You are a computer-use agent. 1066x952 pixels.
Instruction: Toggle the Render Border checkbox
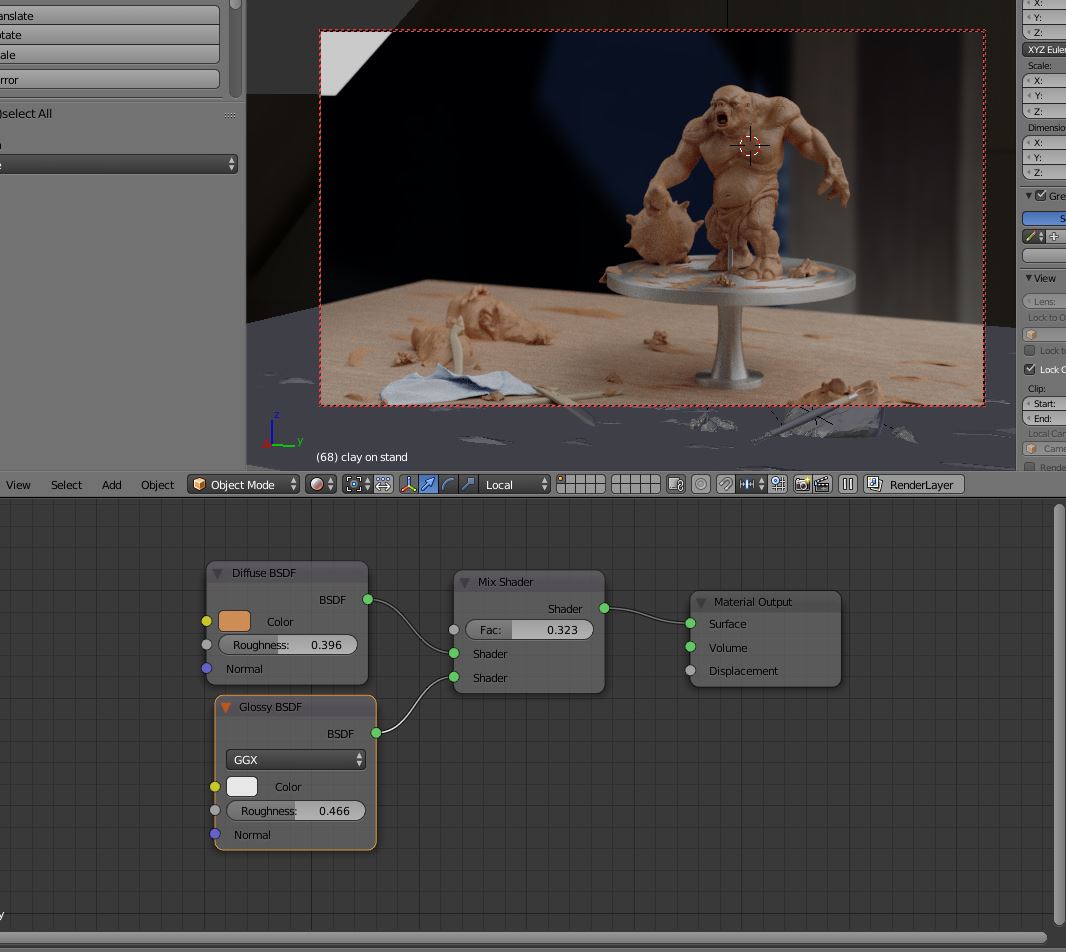coord(1030,467)
